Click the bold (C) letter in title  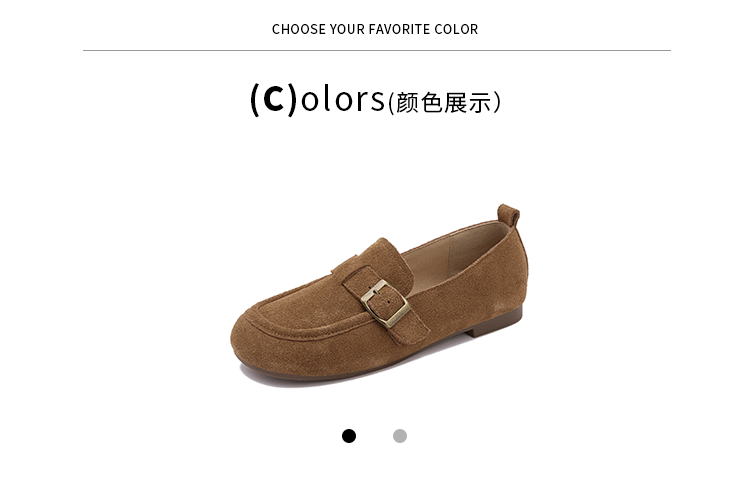click(x=275, y=99)
